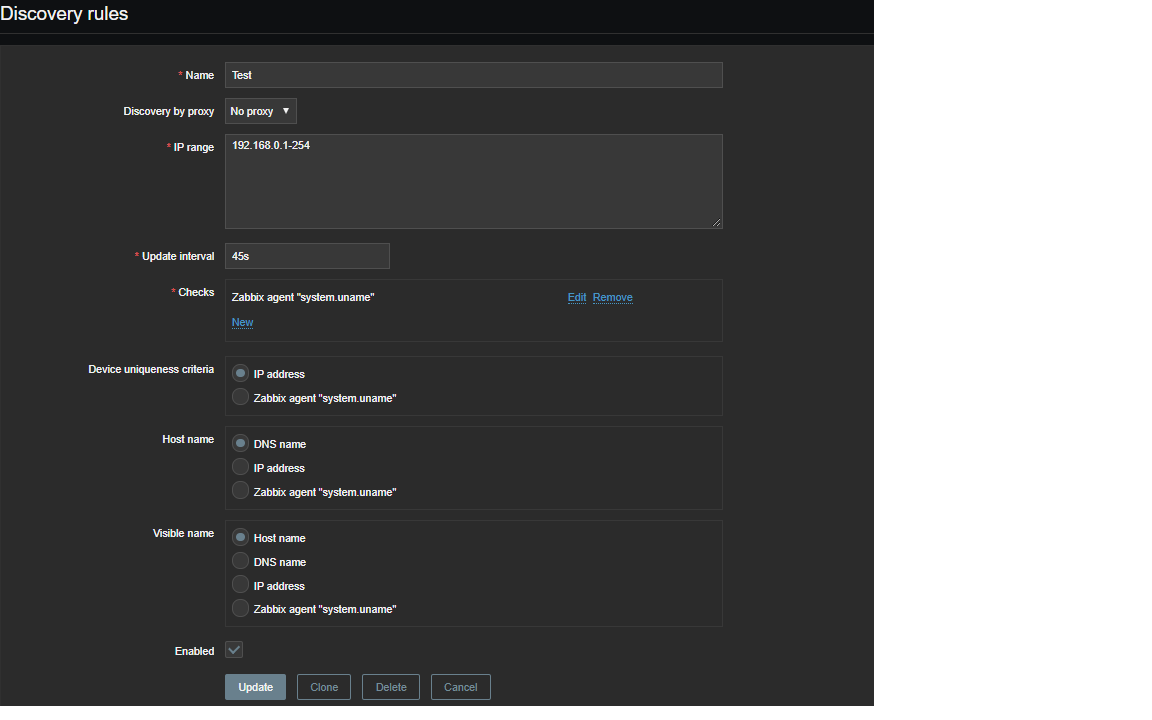Click the Discovery rules page heading

coord(64,14)
